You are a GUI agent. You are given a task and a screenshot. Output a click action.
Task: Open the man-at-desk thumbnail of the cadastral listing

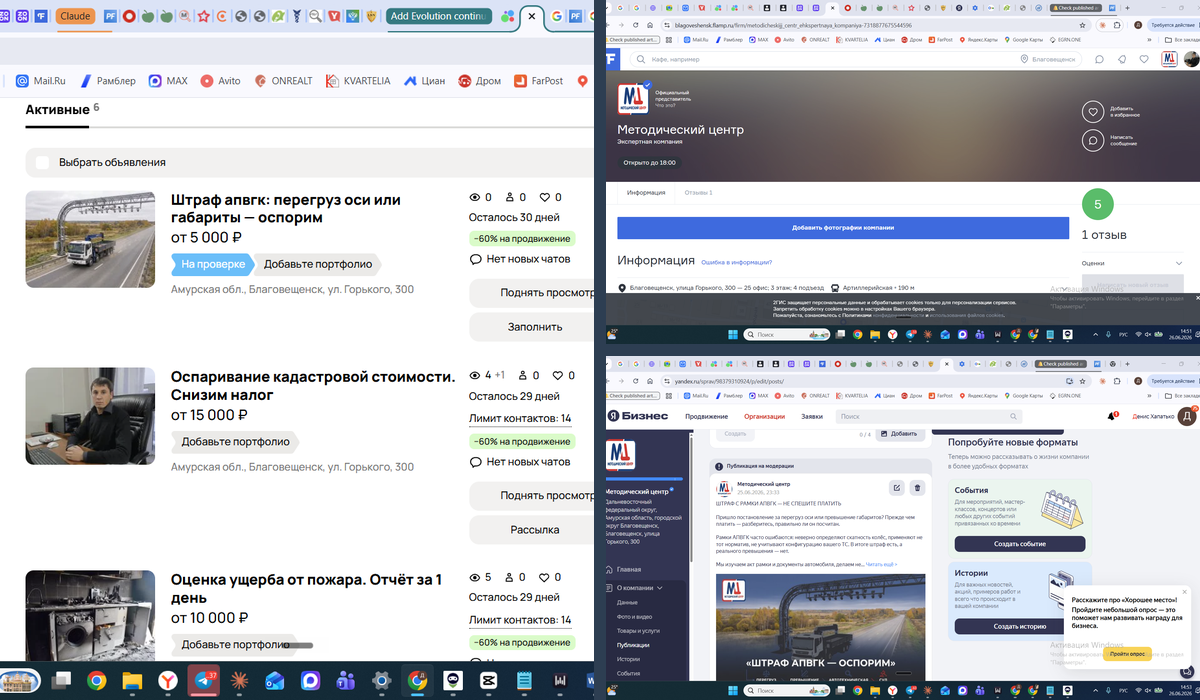tap(90, 416)
